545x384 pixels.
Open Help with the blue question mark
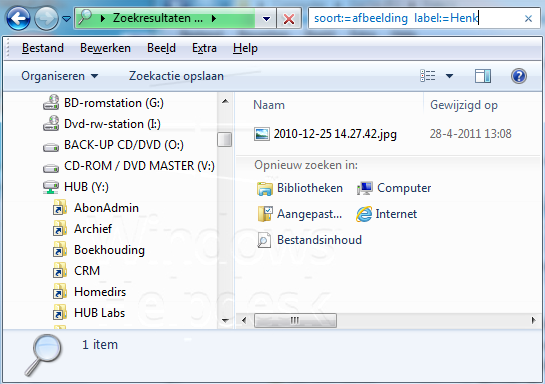519,76
